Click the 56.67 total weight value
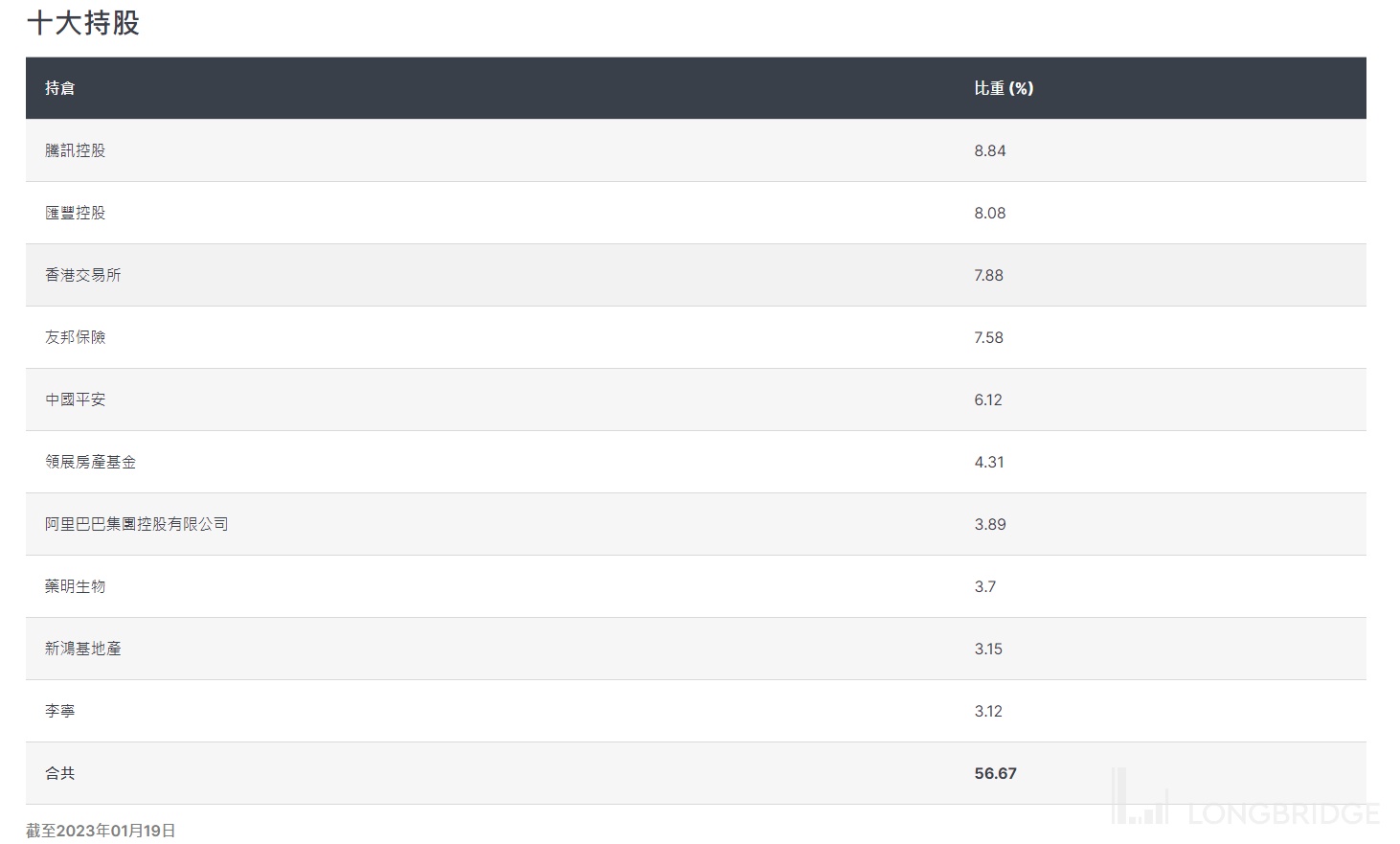Screen dimensions: 1400x844 [x=995, y=773]
